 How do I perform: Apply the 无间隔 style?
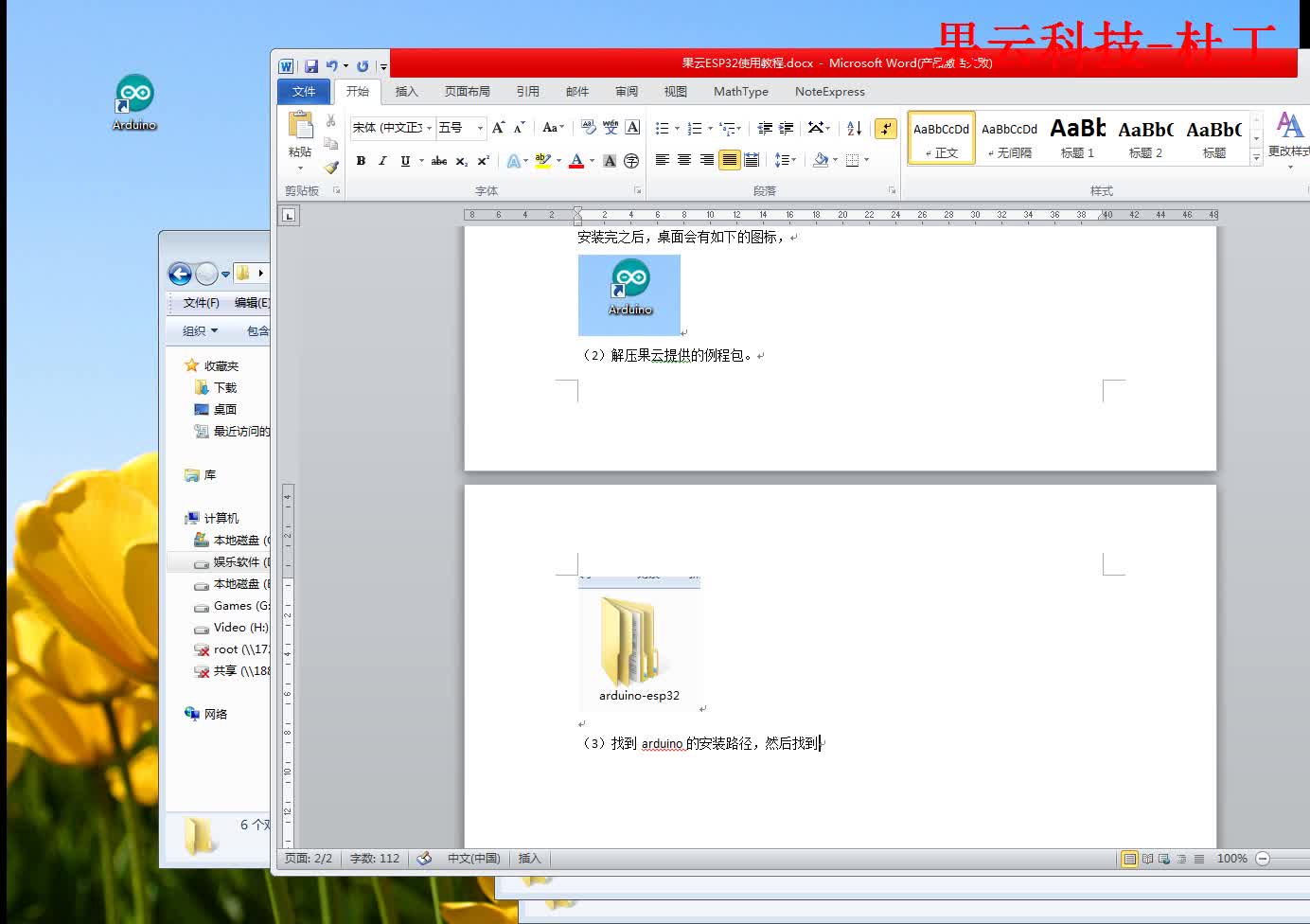[x=1009, y=138]
